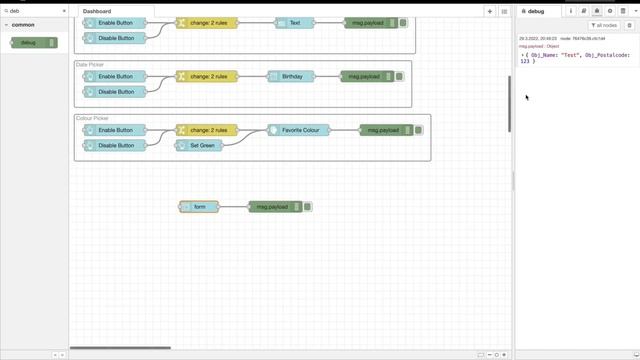Select the msg.payload node after Favorite Colour
This screenshot has width=640, height=360.
coord(387,130)
